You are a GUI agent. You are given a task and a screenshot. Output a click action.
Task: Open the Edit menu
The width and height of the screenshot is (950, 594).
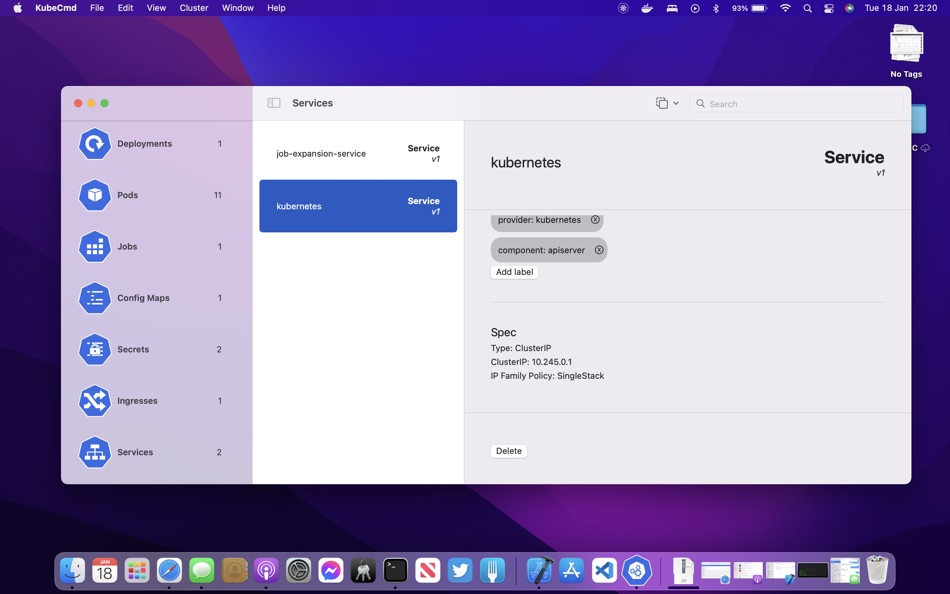click(125, 8)
